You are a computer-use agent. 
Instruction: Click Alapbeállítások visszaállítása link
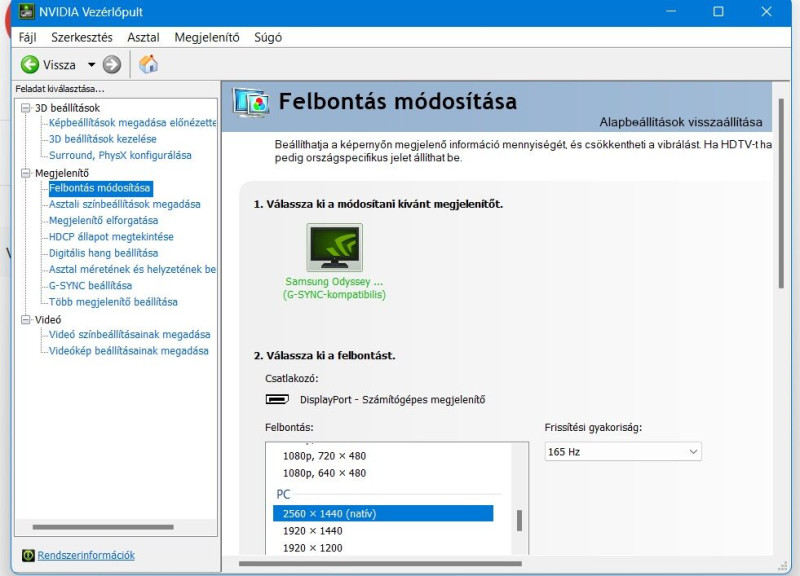click(x=681, y=122)
